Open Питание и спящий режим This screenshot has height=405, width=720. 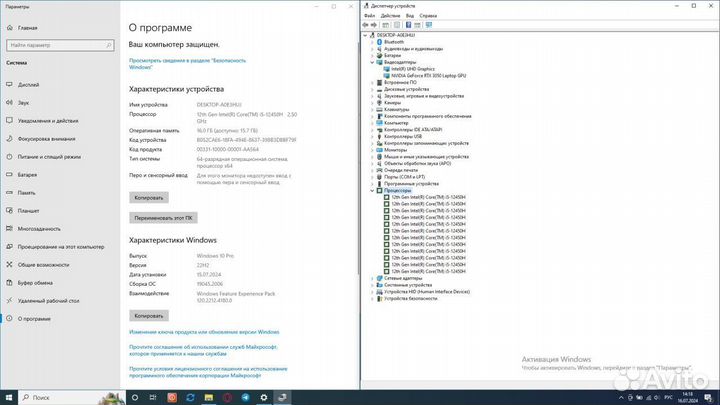49,157
